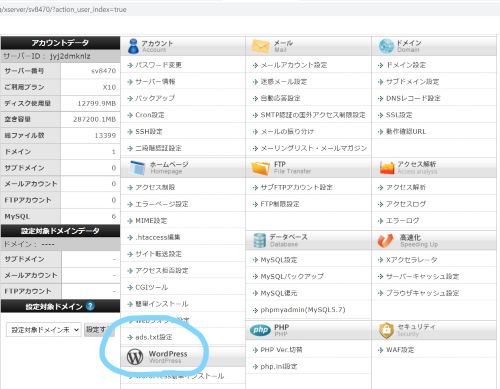Click the Database section cylinder icon
The height and width of the screenshot is (389, 500).
pos(260,240)
